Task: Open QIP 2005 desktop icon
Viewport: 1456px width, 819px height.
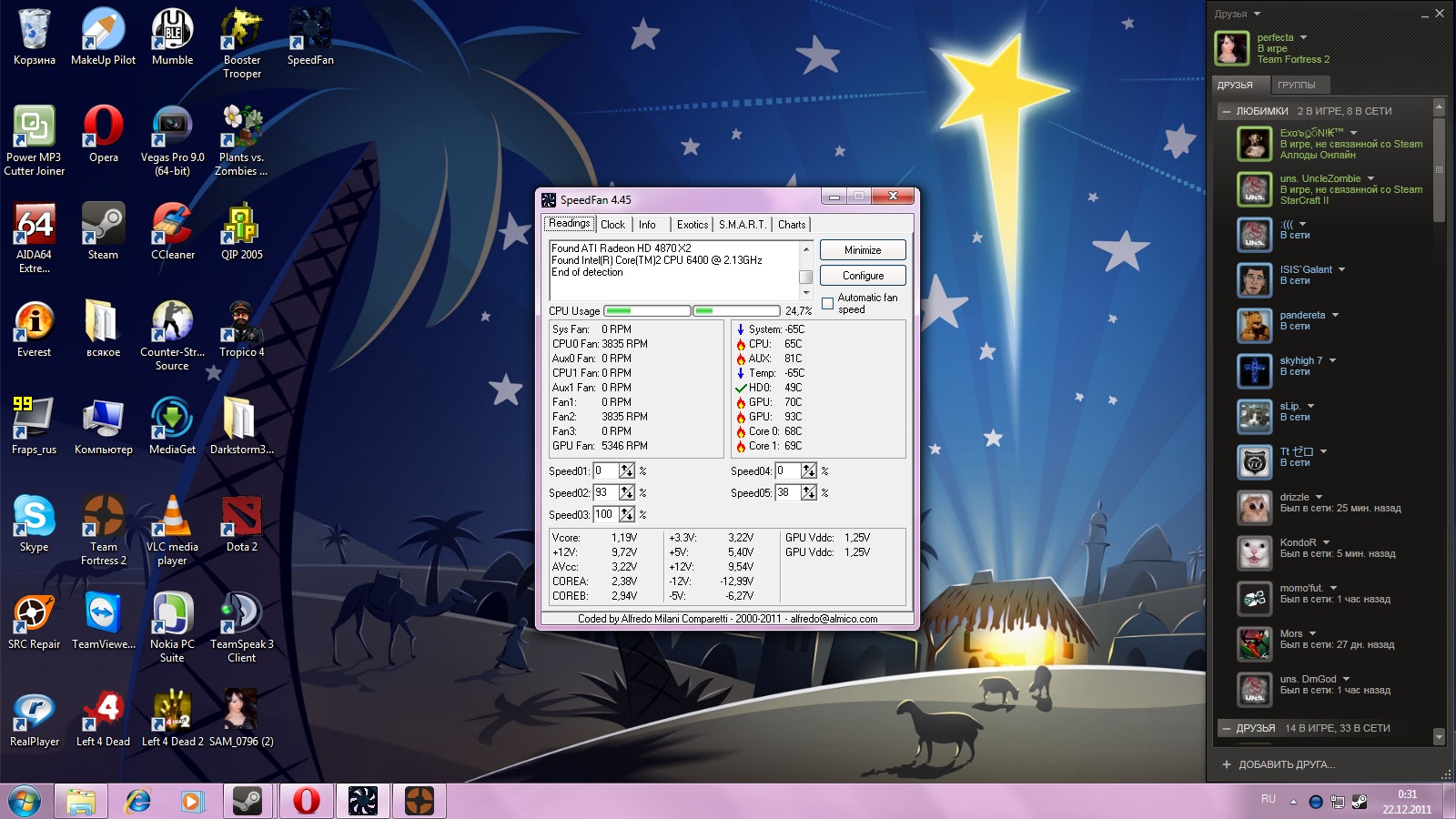Action: (x=241, y=231)
